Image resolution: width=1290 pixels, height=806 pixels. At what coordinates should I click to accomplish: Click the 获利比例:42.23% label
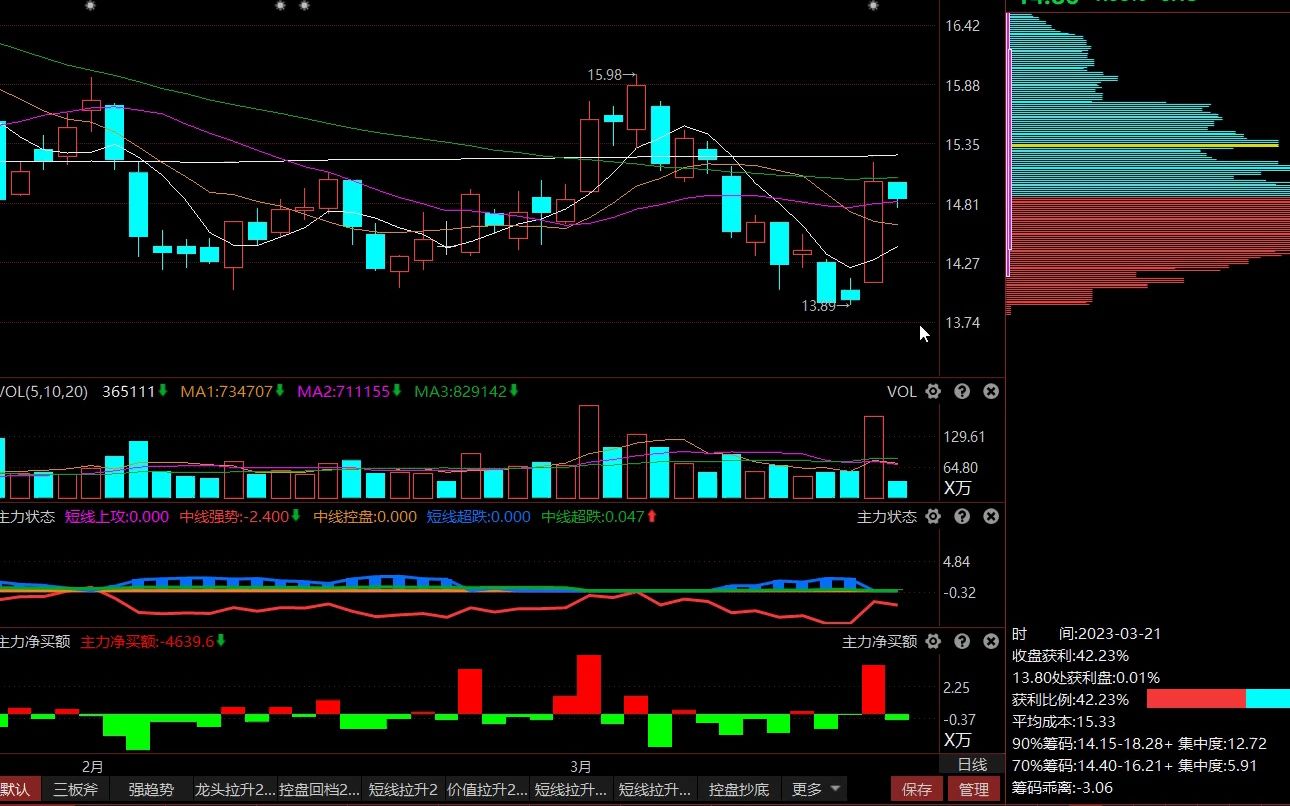coord(1070,700)
